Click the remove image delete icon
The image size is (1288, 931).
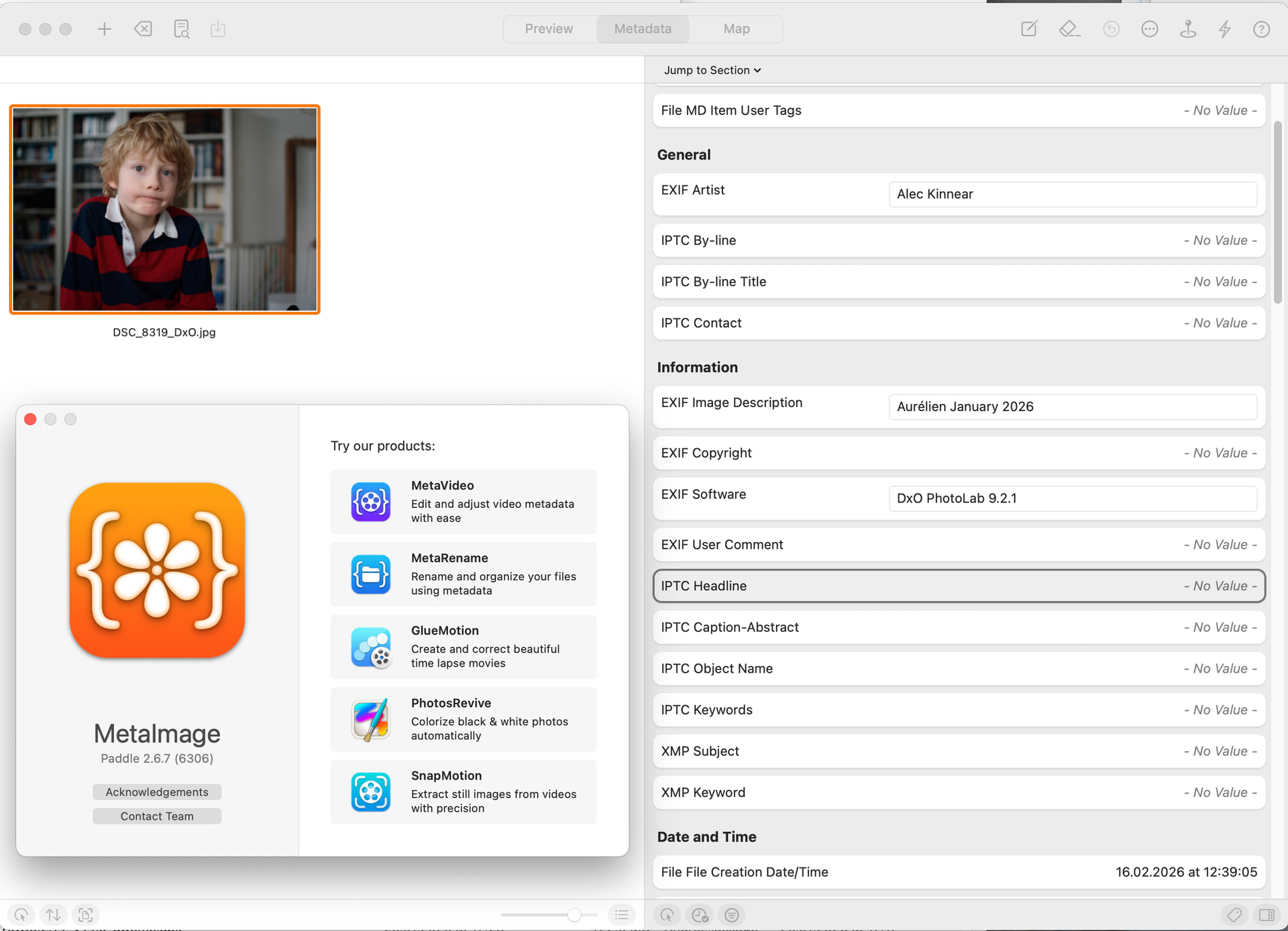(143, 29)
